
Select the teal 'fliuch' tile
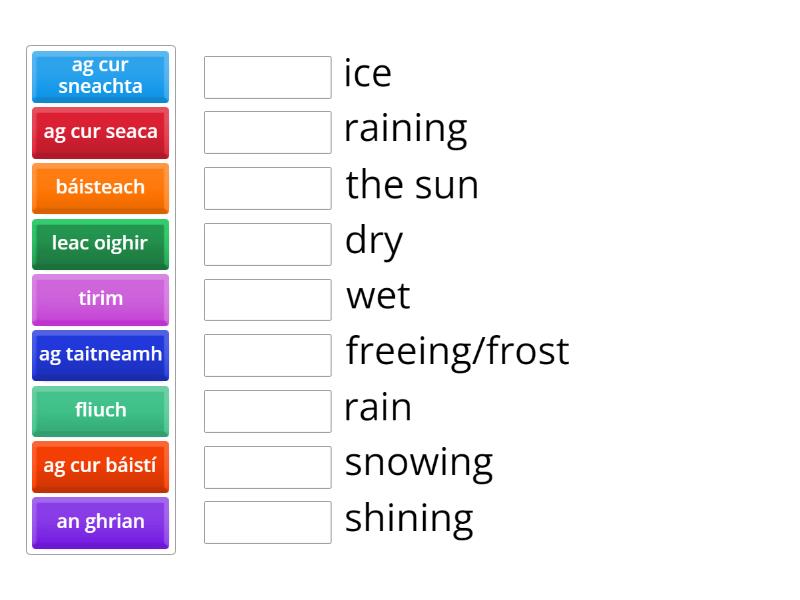point(101,411)
